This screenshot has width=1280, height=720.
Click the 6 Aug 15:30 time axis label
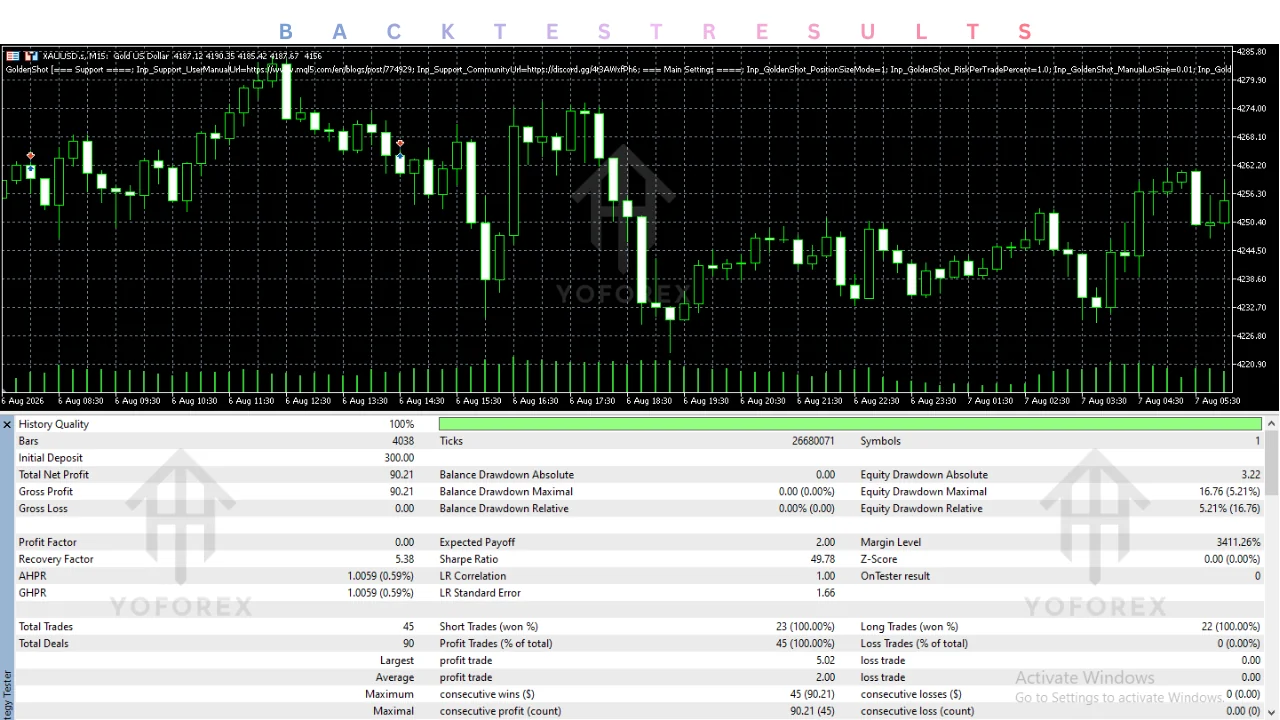click(x=477, y=401)
